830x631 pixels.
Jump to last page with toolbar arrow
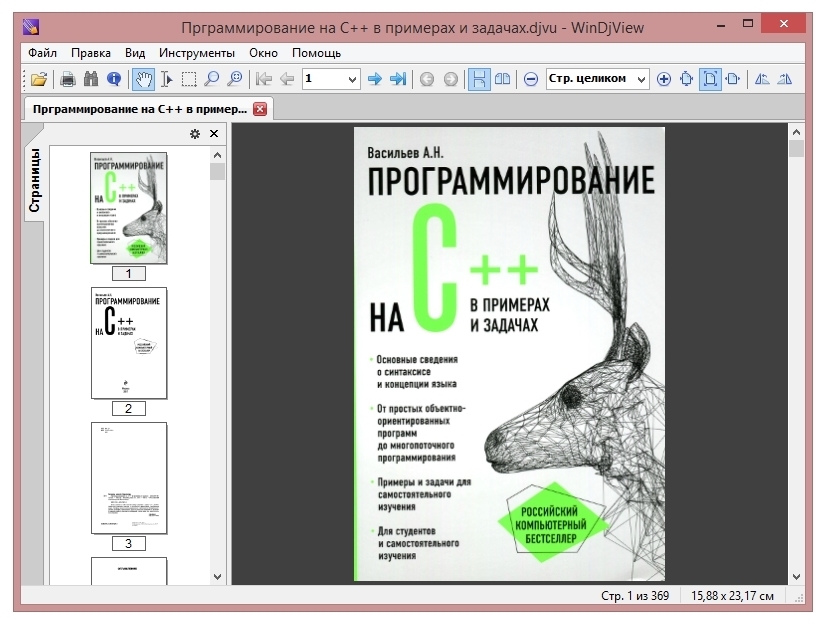(397, 79)
